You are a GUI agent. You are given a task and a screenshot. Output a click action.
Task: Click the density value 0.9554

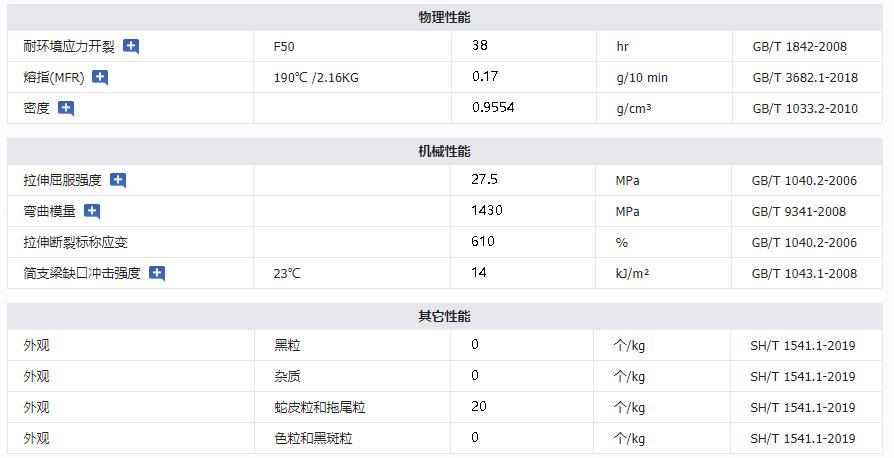[x=493, y=108]
